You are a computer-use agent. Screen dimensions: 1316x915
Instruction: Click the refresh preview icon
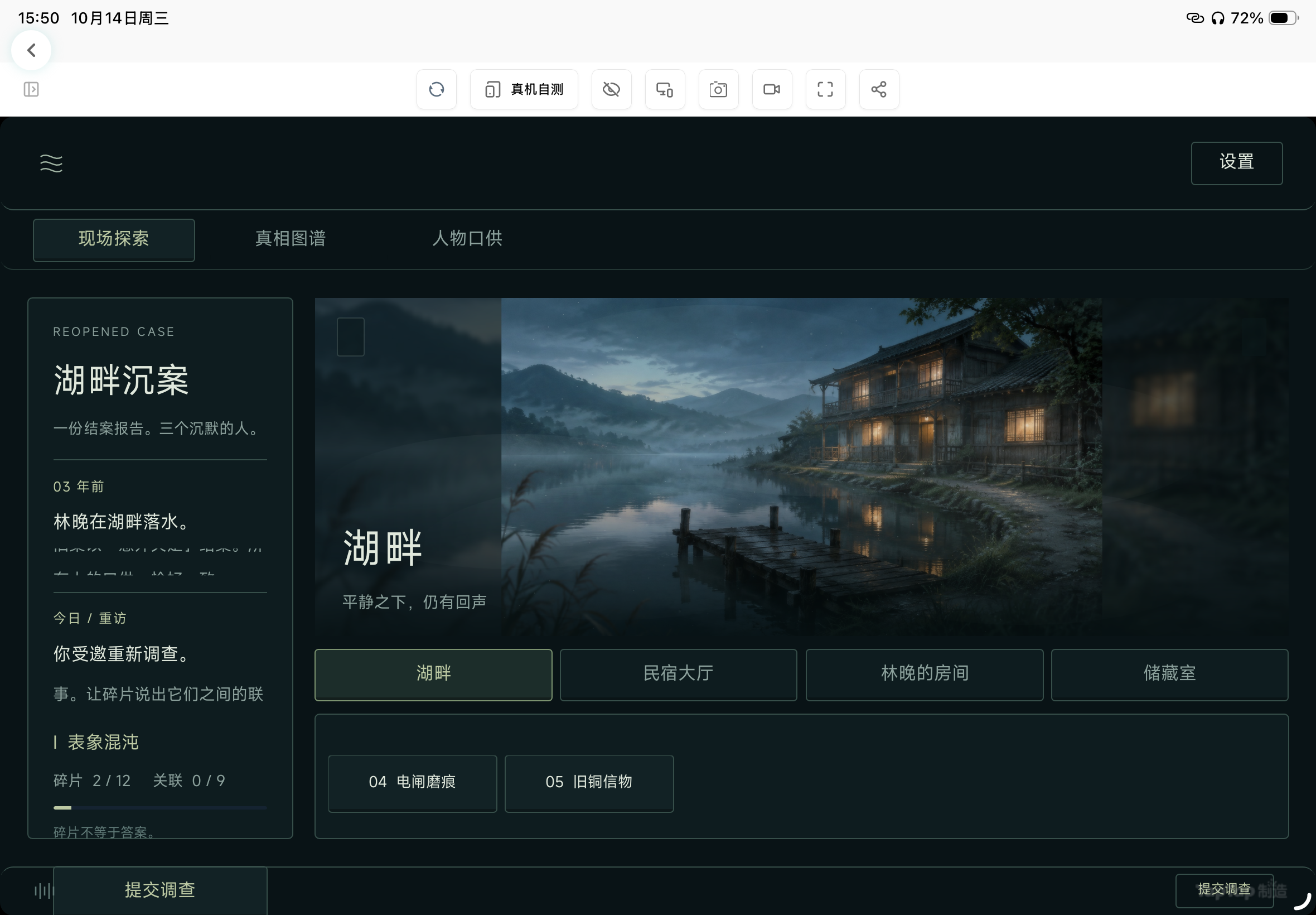click(x=437, y=89)
